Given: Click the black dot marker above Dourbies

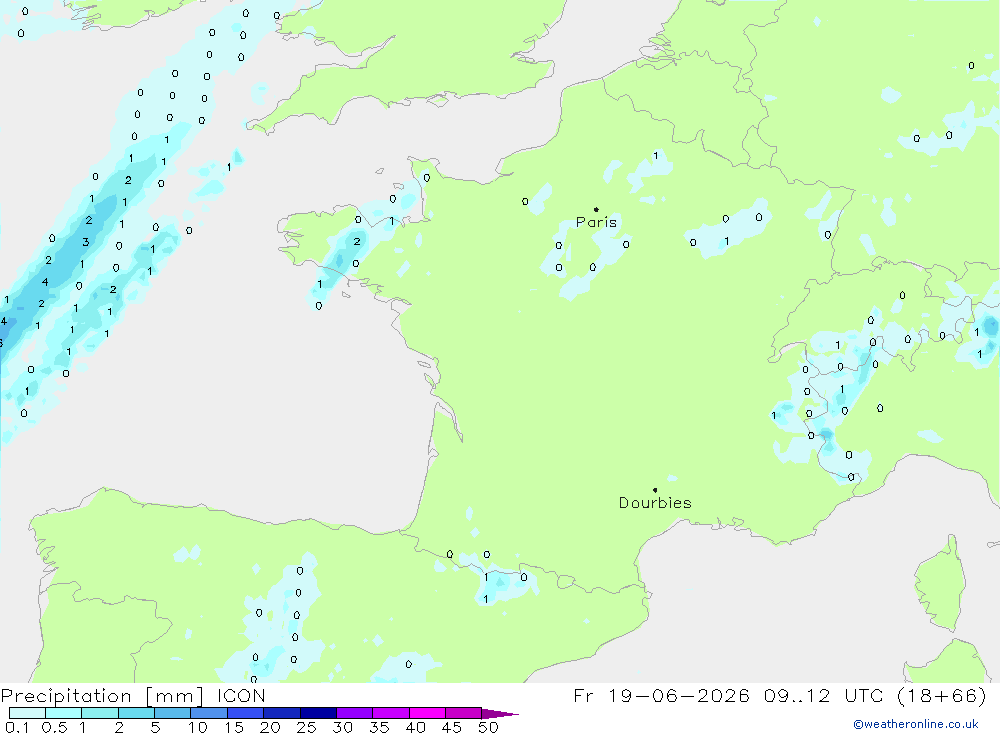Looking at the screenshot, I should click(x=655, y=490).
